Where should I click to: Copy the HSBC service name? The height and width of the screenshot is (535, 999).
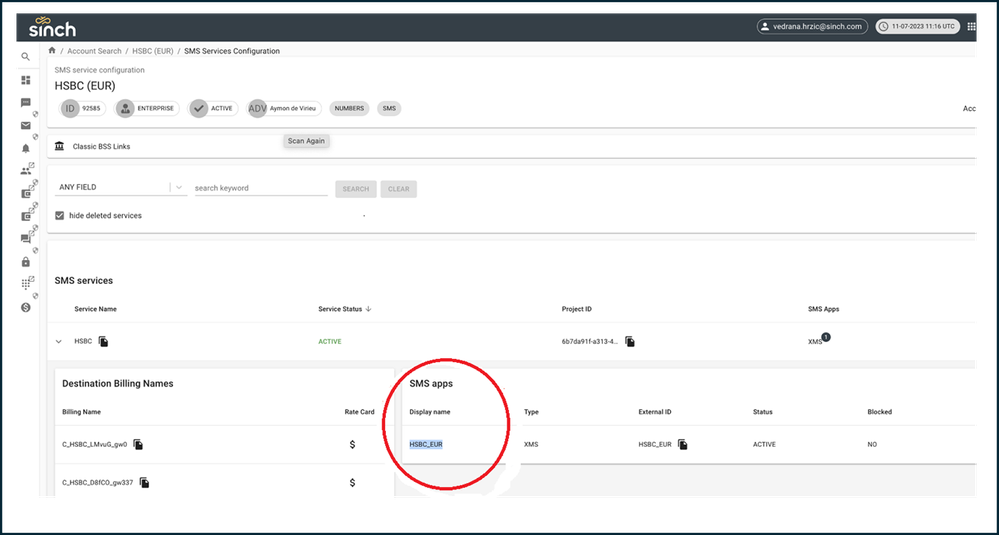(x=103, y=341)
